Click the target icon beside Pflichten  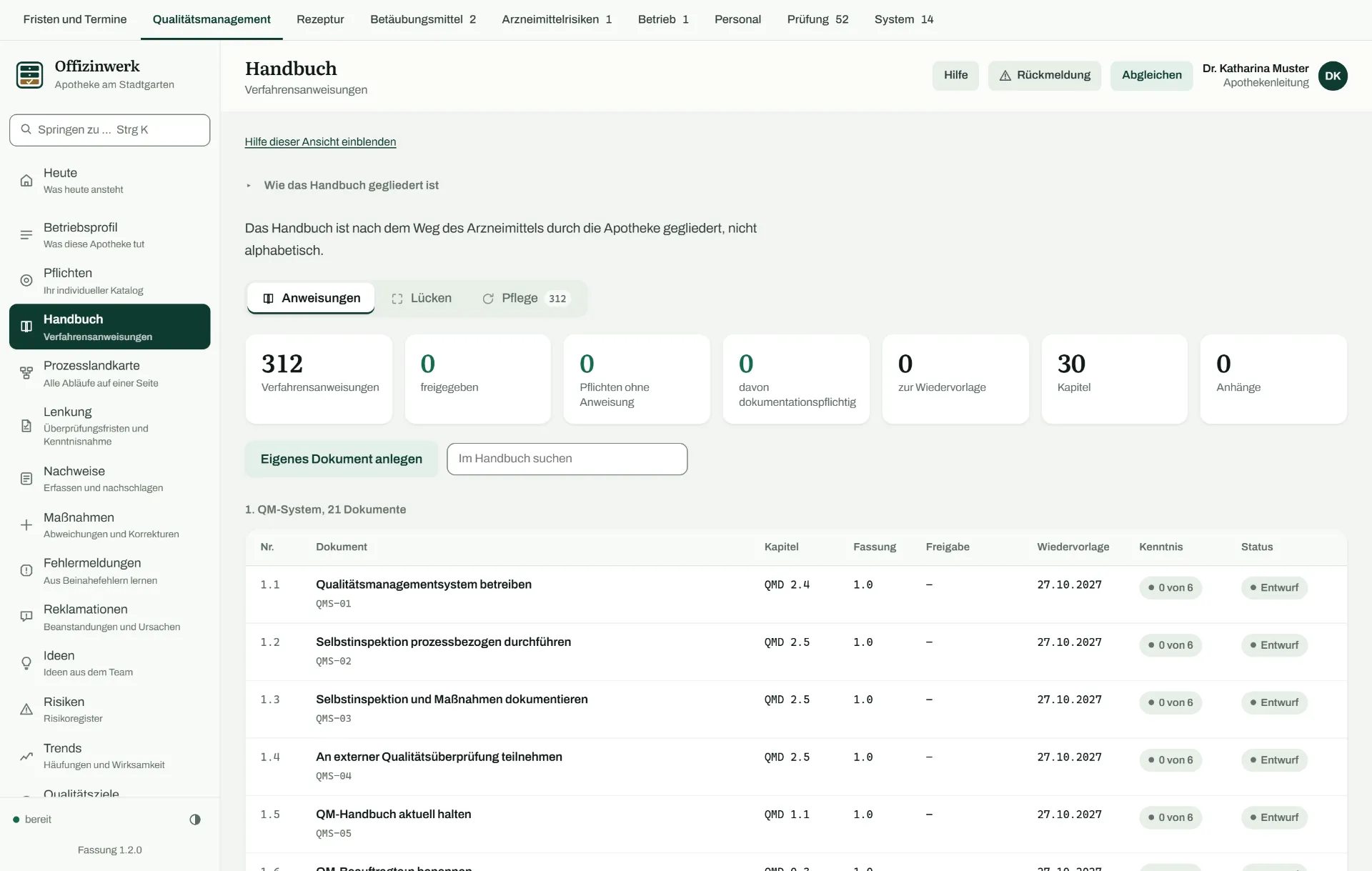pos(26,281)
